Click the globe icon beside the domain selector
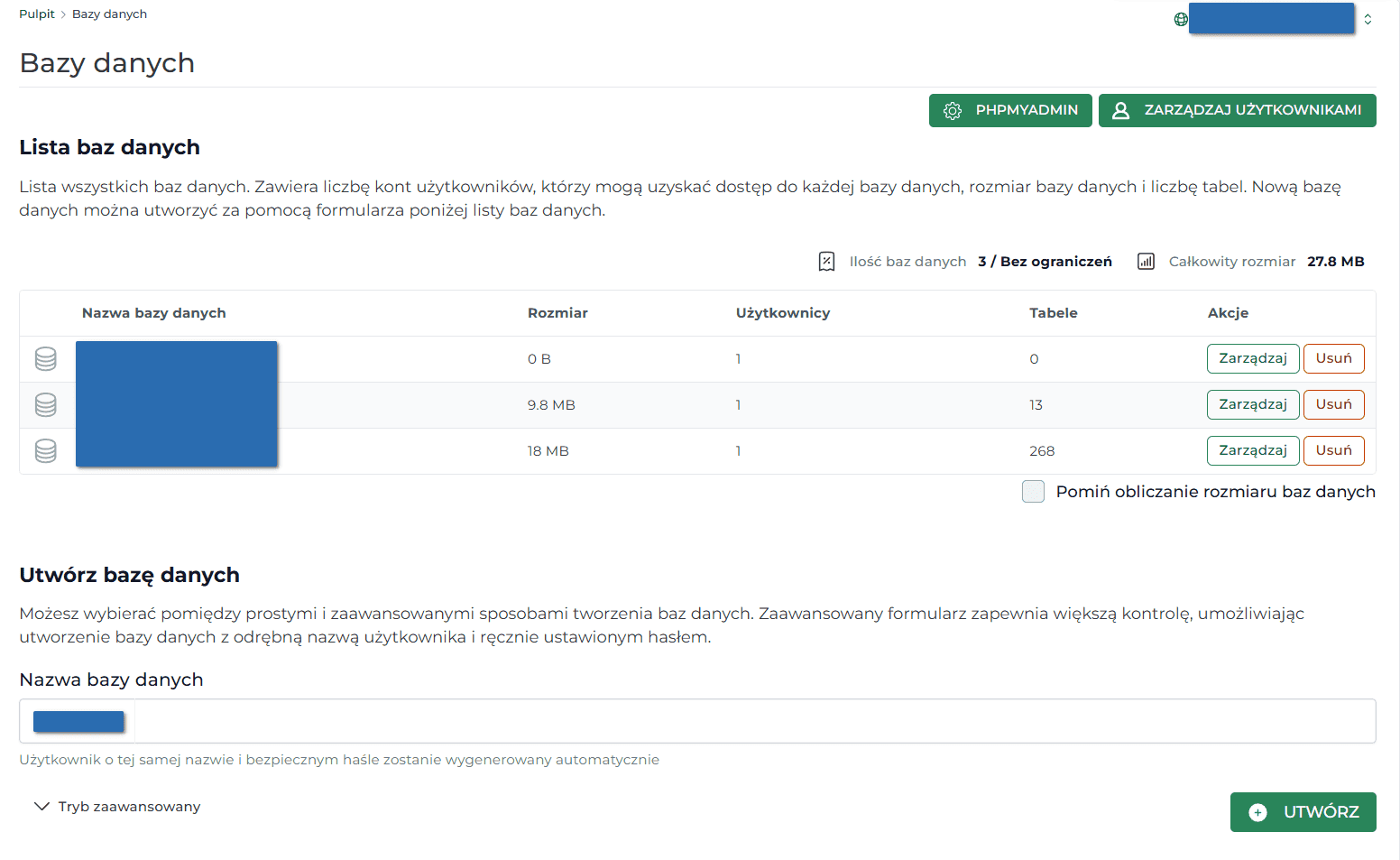The image size is (1400, 860). pos(1181,19)
